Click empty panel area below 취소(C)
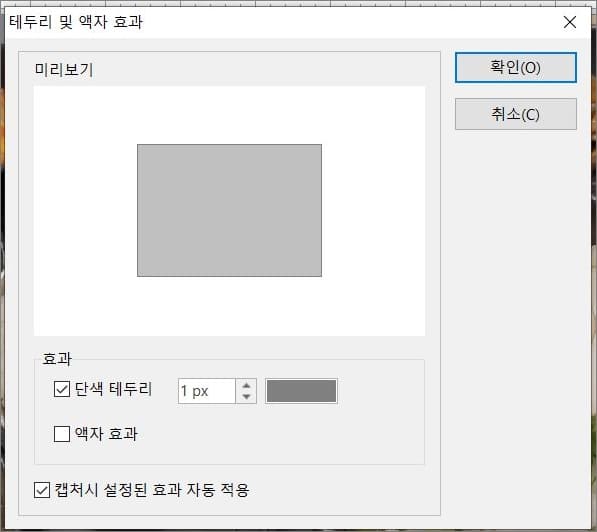This screenshot has height=532, width=597. tap(516, 305)
